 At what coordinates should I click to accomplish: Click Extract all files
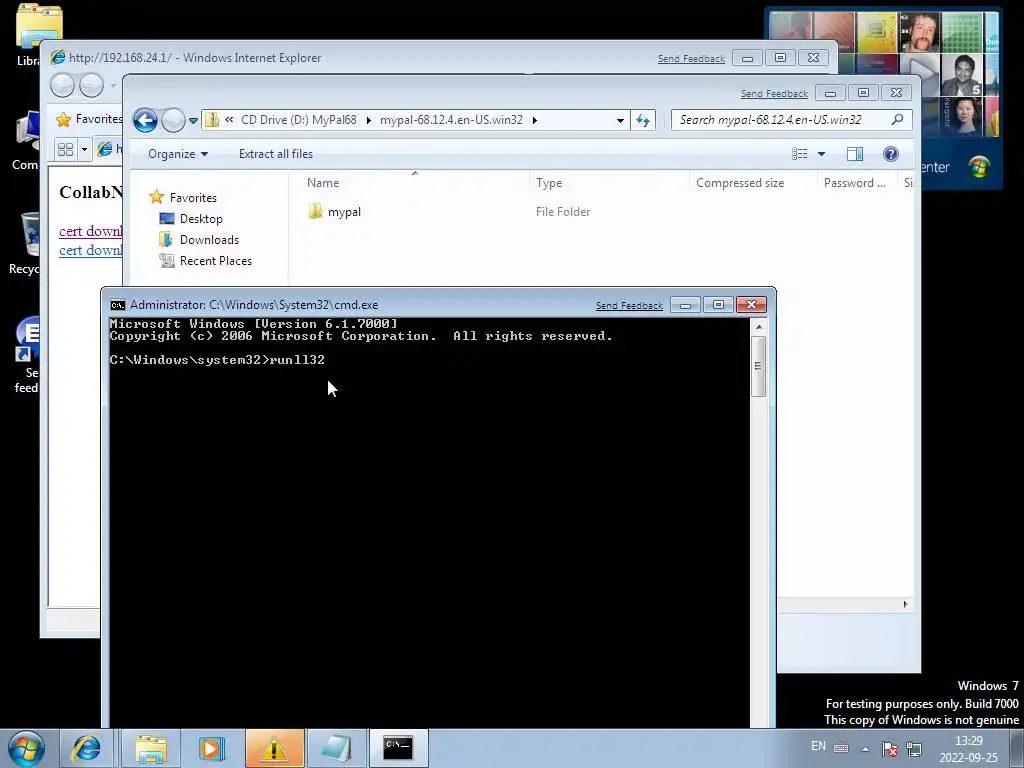click(x=276, y=154)
